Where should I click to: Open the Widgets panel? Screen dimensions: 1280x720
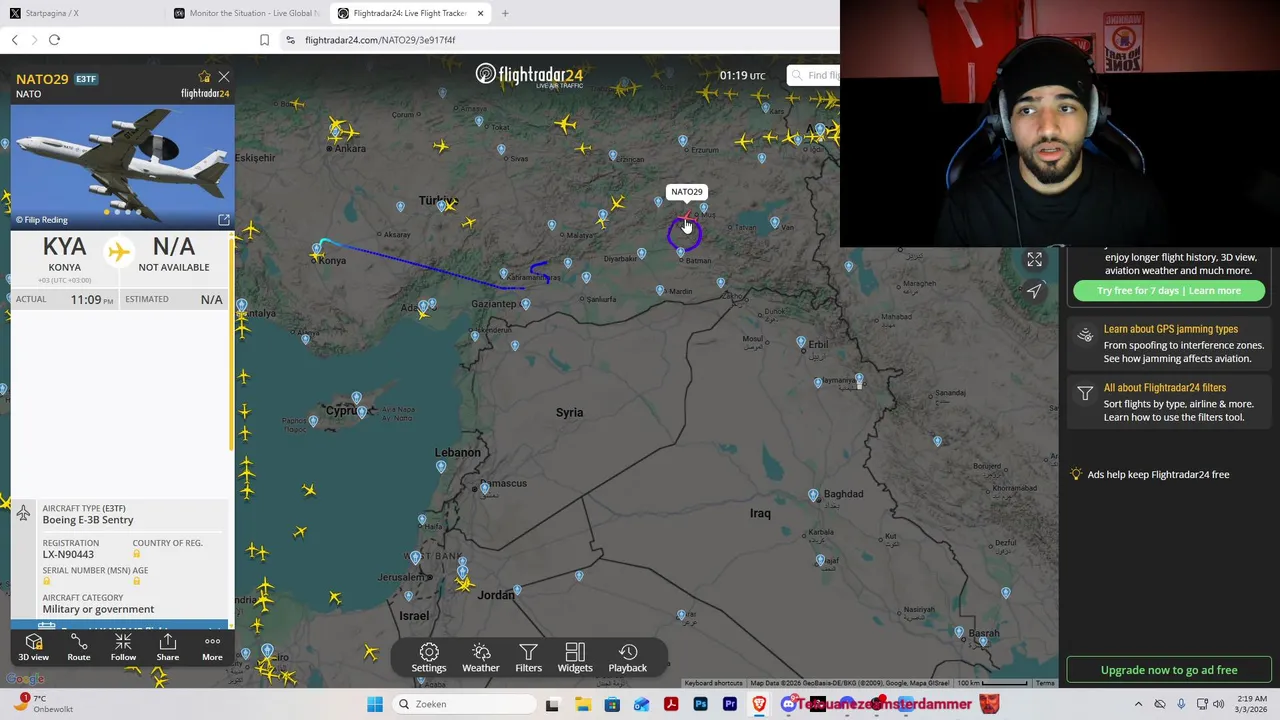tap(575, 658)
